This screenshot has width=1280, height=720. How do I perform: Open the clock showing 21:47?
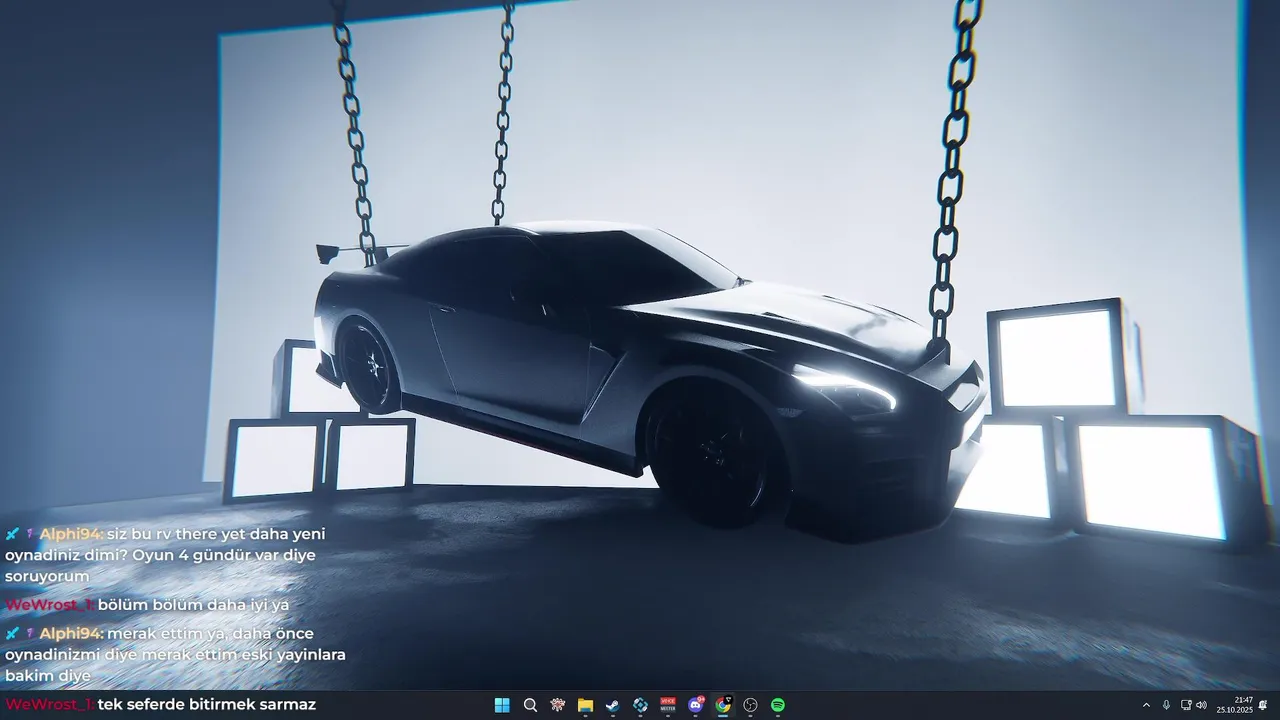tap(1234, 705)
